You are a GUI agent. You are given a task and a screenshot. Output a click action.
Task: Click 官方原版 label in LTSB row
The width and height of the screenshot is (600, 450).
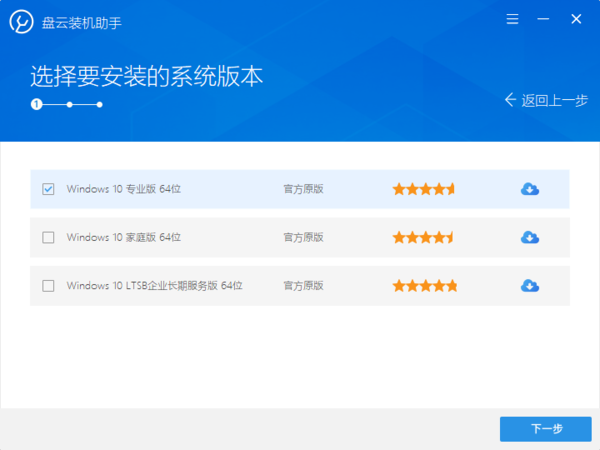point(303,286)
